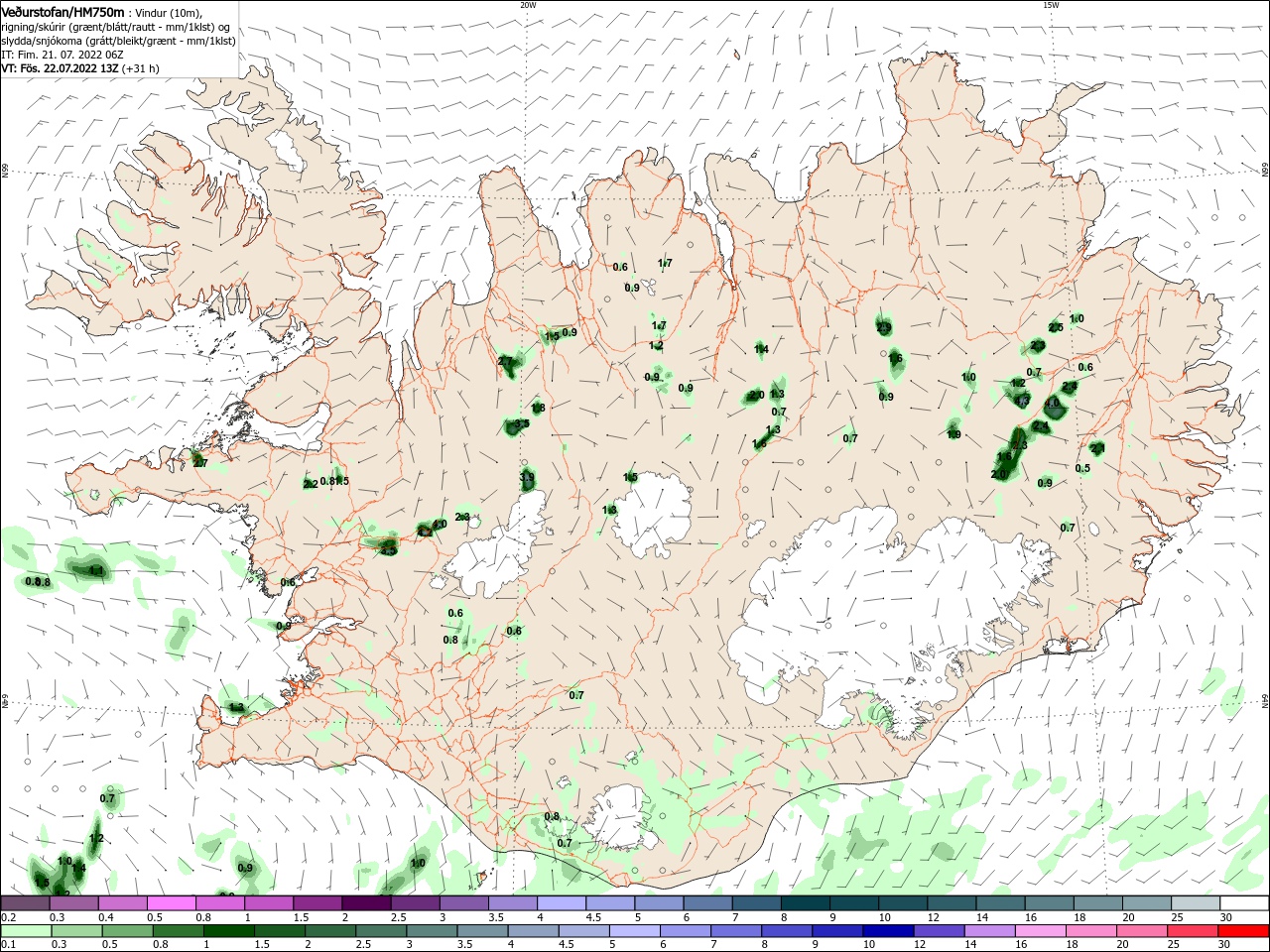Select the lightest green rain swatch labeled 0.1
The height and width of the screenshot is (952, 1270).
point(27,931)
